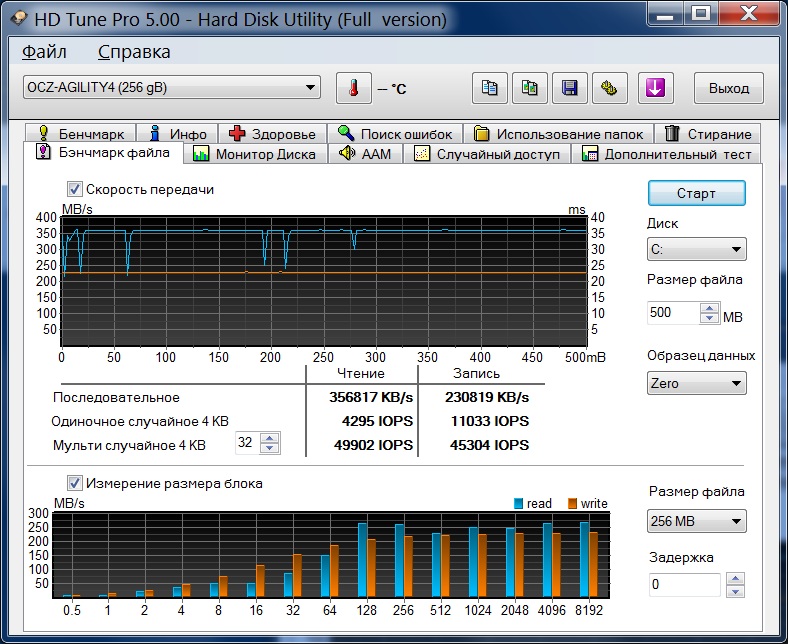
Task: Toggle the Скорость передачи checkbox
Action: (x=74, y=189)
